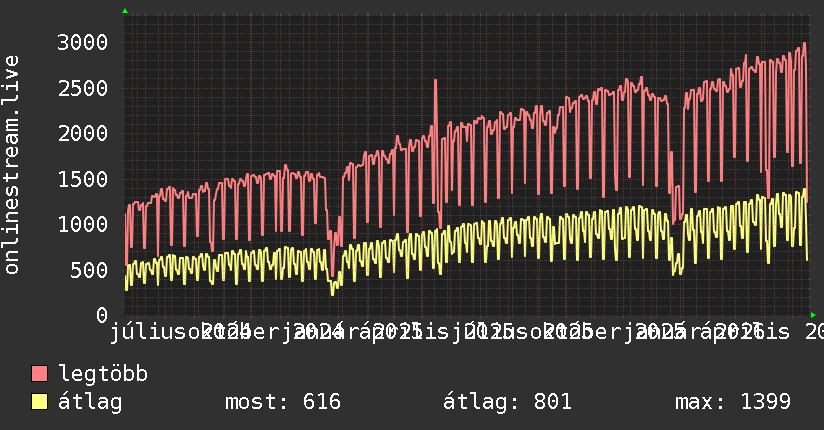Click the 'átlag: 801' statistic
Image resolution: width=824 pixels, height=430 pixels.
coord(507,402)
